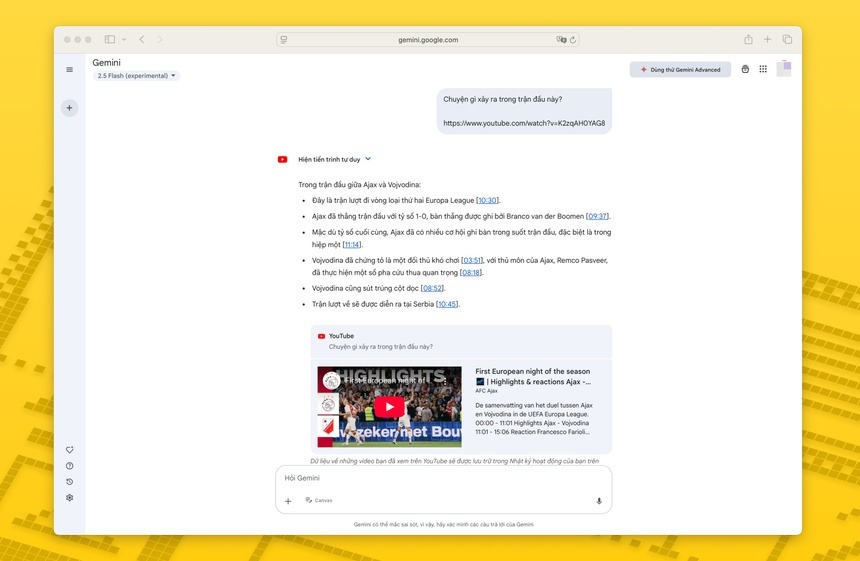Toggle Safari sidebar button
Screen dimensions: 860x561
click(110, 39)
